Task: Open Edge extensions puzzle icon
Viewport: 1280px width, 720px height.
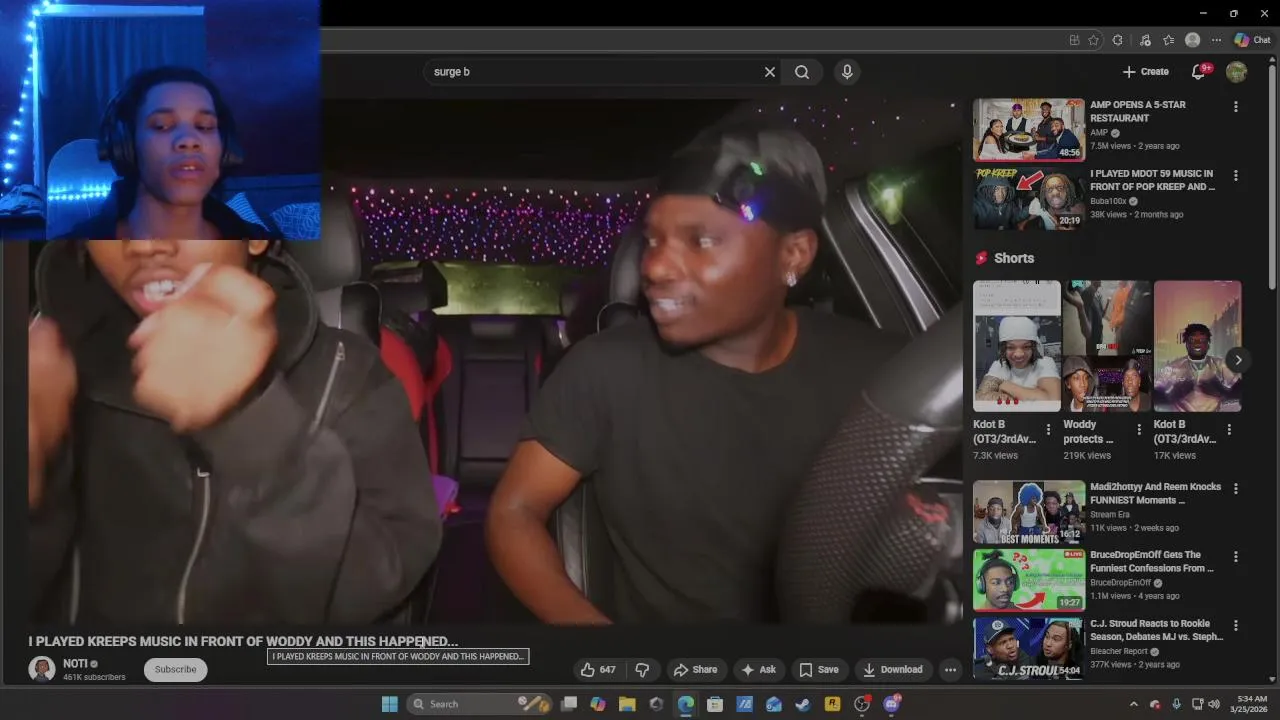Action: [x=1118, y=40]
